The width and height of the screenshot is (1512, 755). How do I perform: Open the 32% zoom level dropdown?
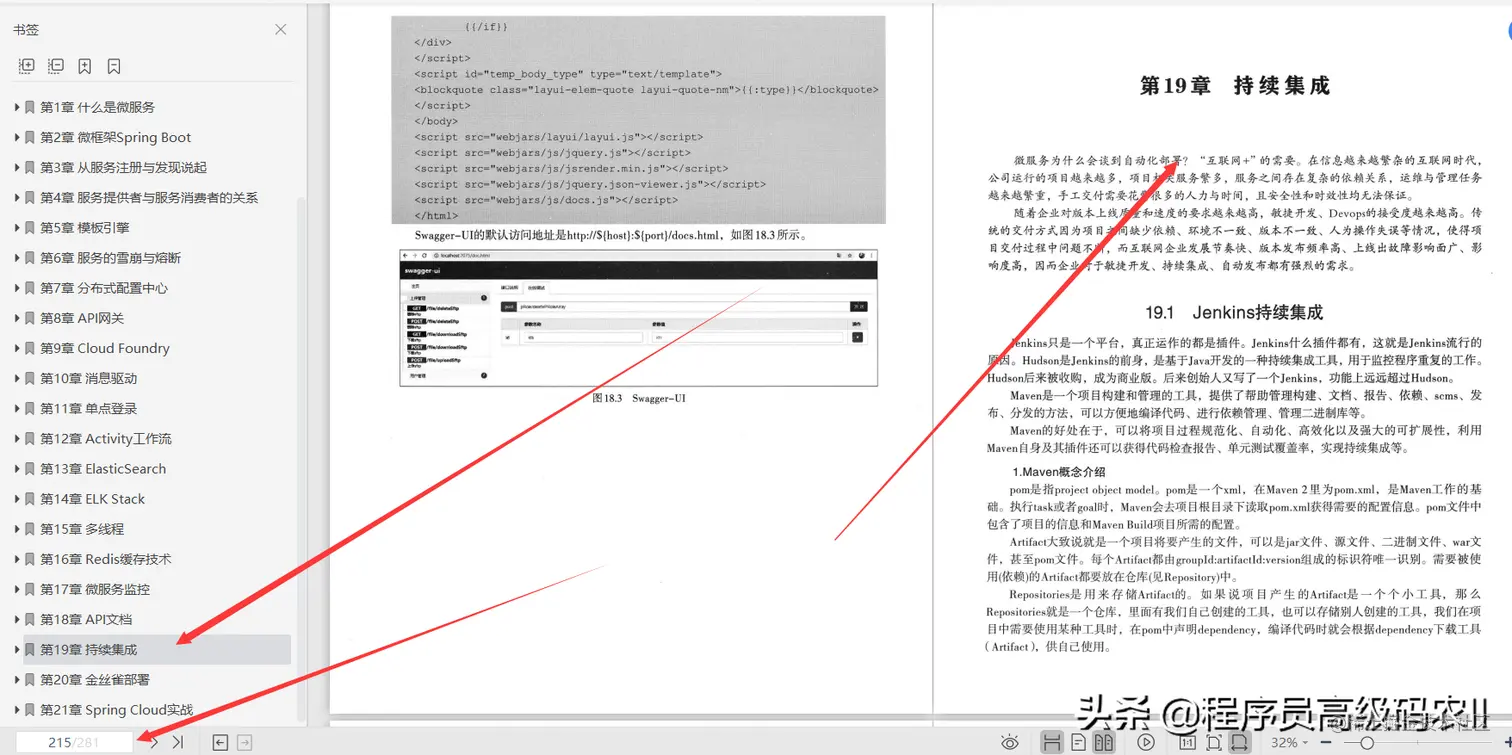pos(1290,741)
